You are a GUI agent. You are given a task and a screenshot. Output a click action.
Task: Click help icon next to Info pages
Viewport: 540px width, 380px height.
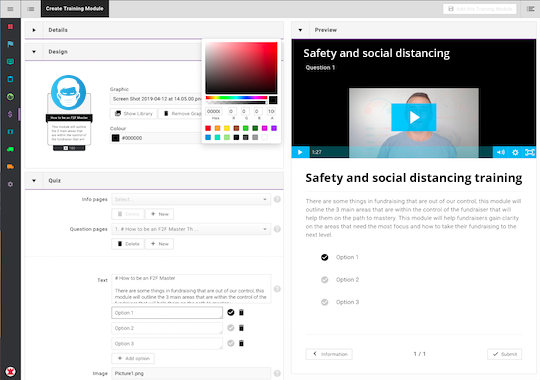coord(277,199)
